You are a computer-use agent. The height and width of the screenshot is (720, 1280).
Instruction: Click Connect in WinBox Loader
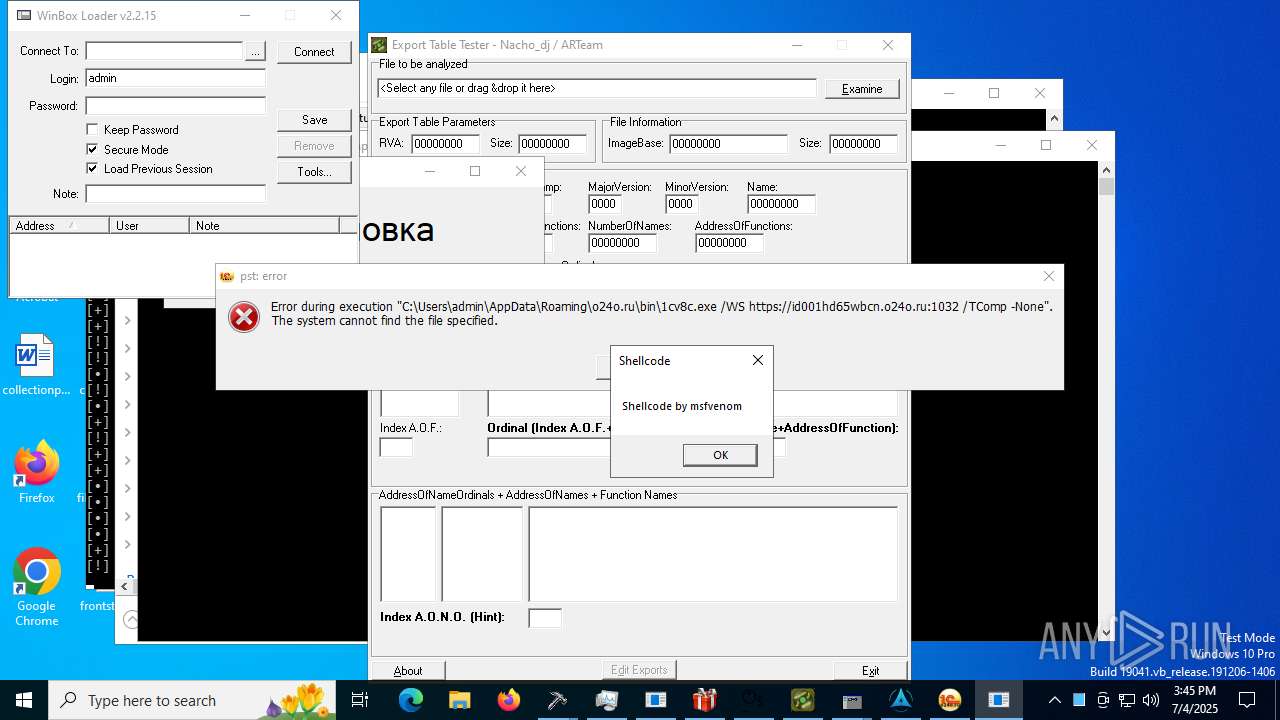[x=314, y=52]
